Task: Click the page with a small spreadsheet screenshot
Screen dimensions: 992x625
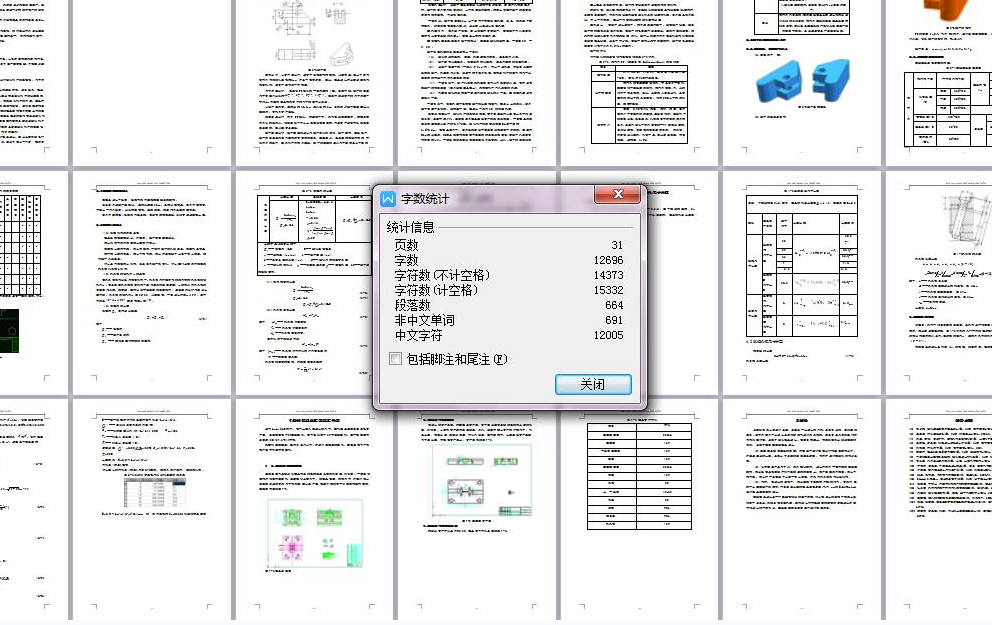Action: coord(151,509)
